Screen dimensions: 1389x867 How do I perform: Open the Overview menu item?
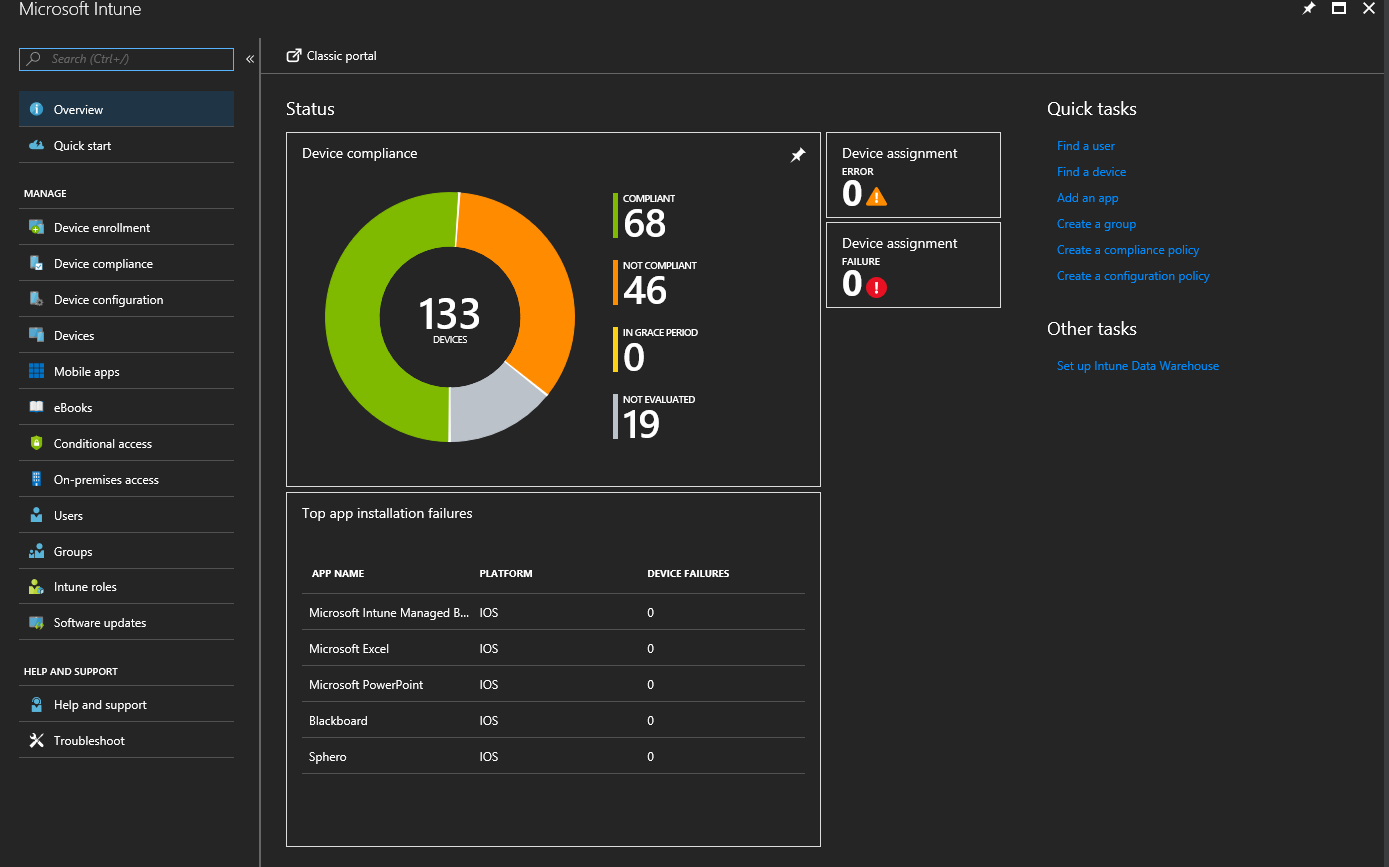point(126,109)
